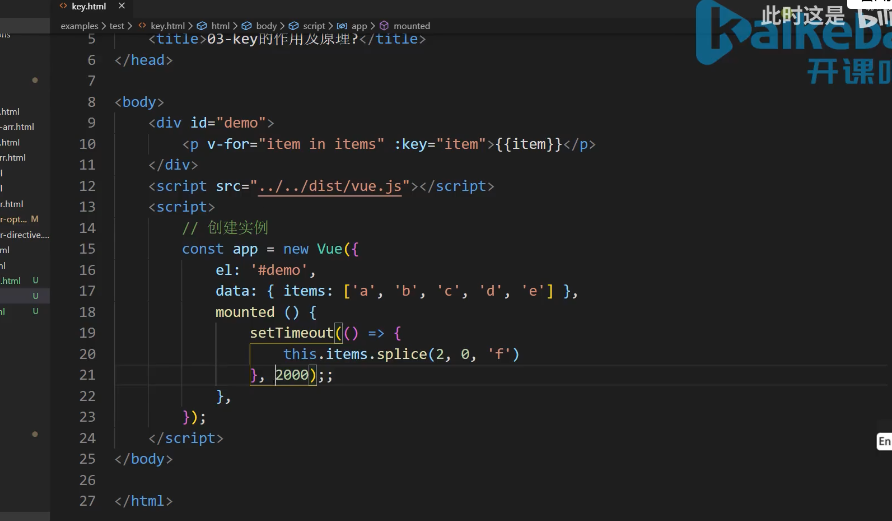Image resolution: width=892 pixels, height=521 pixels.
Task: Click the 'Vue' constructor on line 15
Action: (x=329, y=249)
